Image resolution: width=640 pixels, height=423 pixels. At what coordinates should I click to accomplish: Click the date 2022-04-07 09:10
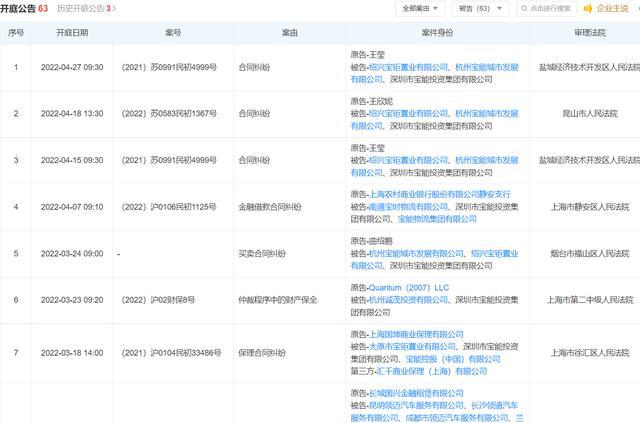[72, 207]
